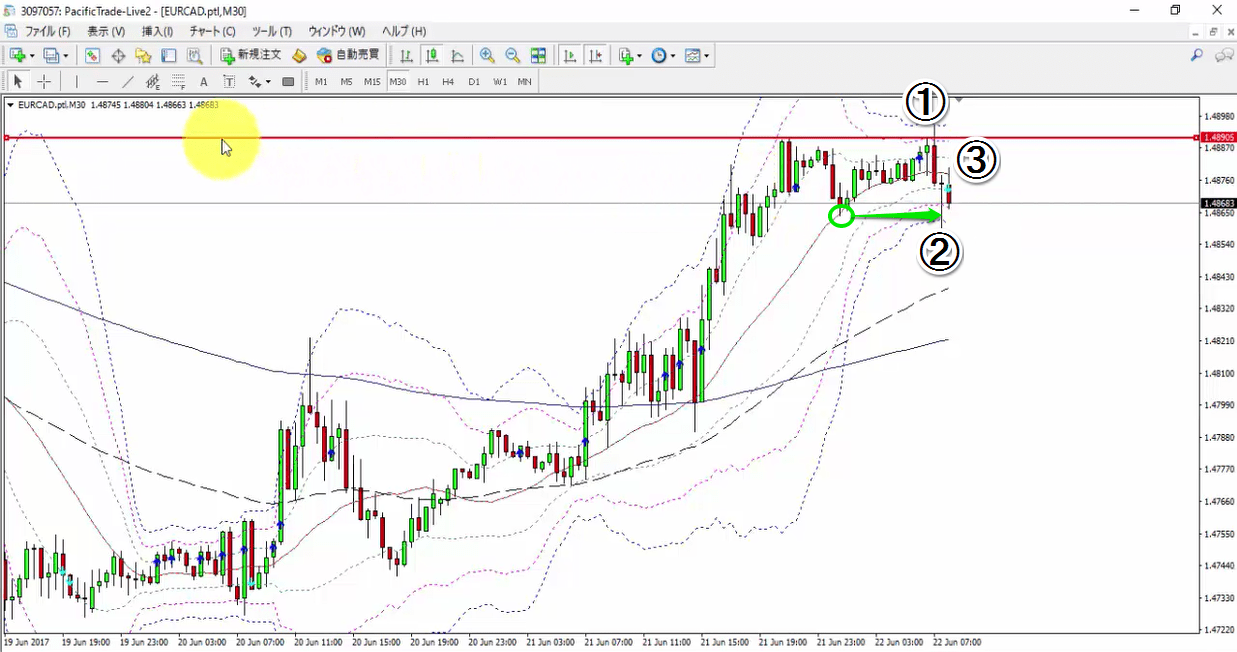The height and width of the screenshot is (652, 1237).
Task: Select the text label 'T' tool
Action: tap(229, 82)
